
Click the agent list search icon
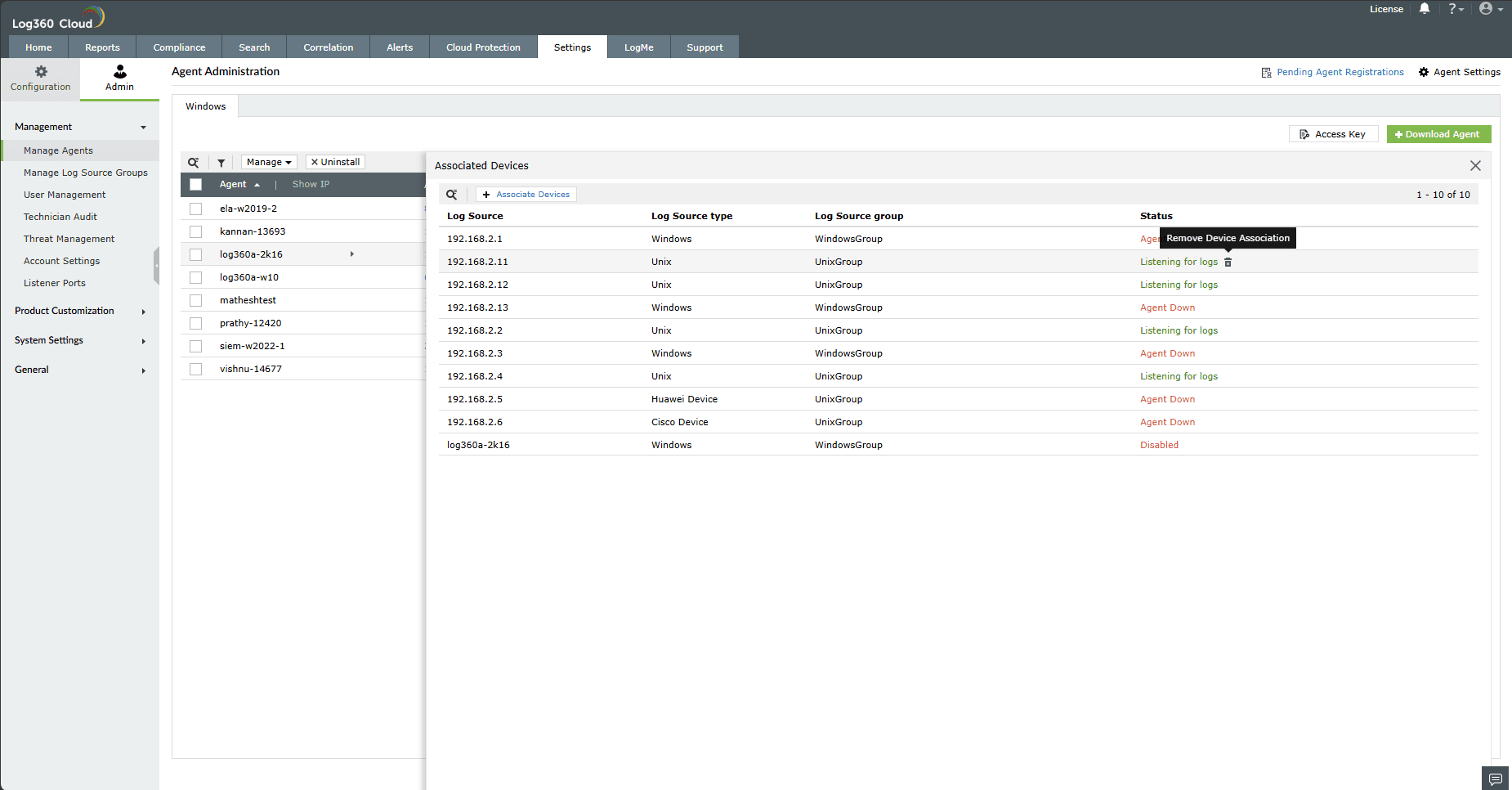(194, 163)
